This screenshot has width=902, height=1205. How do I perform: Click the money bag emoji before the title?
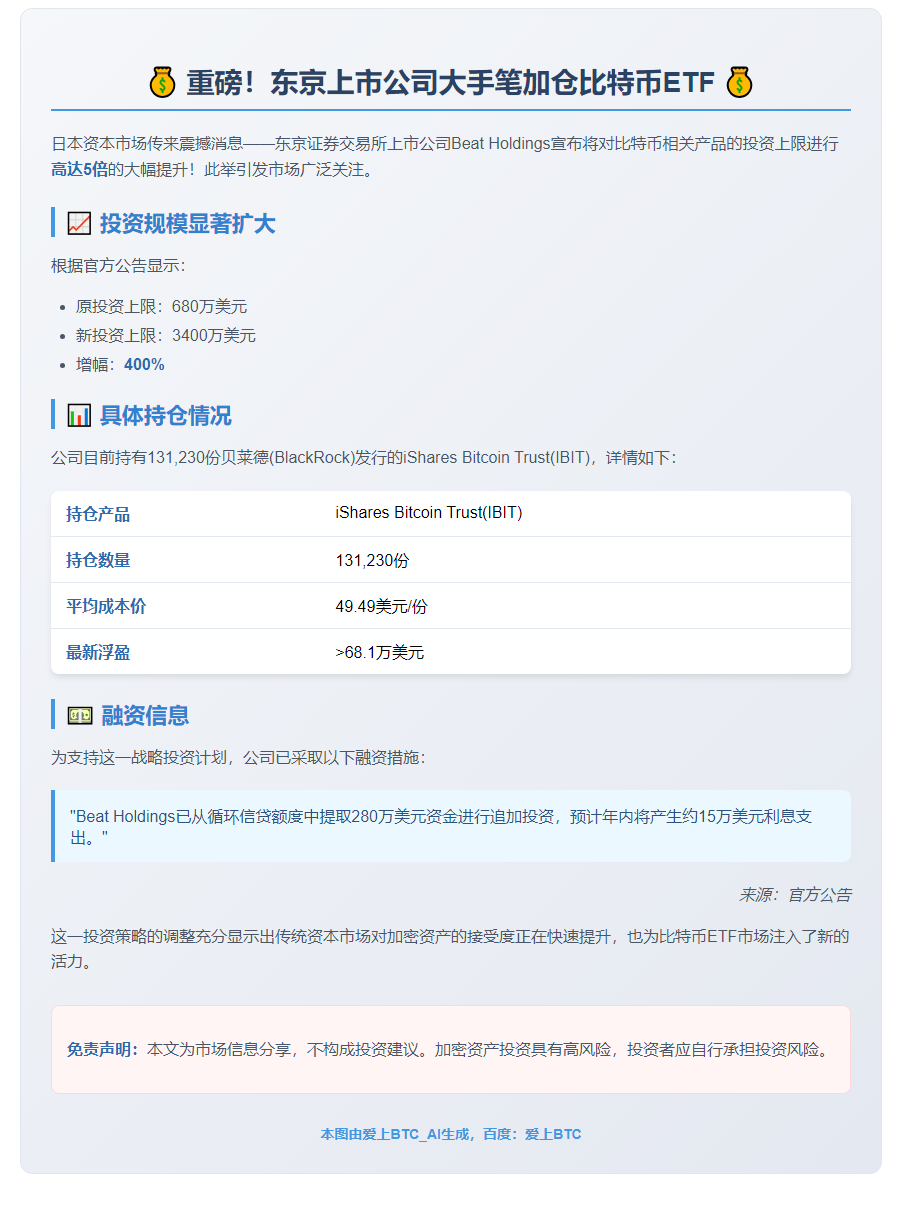click(163, 83)
